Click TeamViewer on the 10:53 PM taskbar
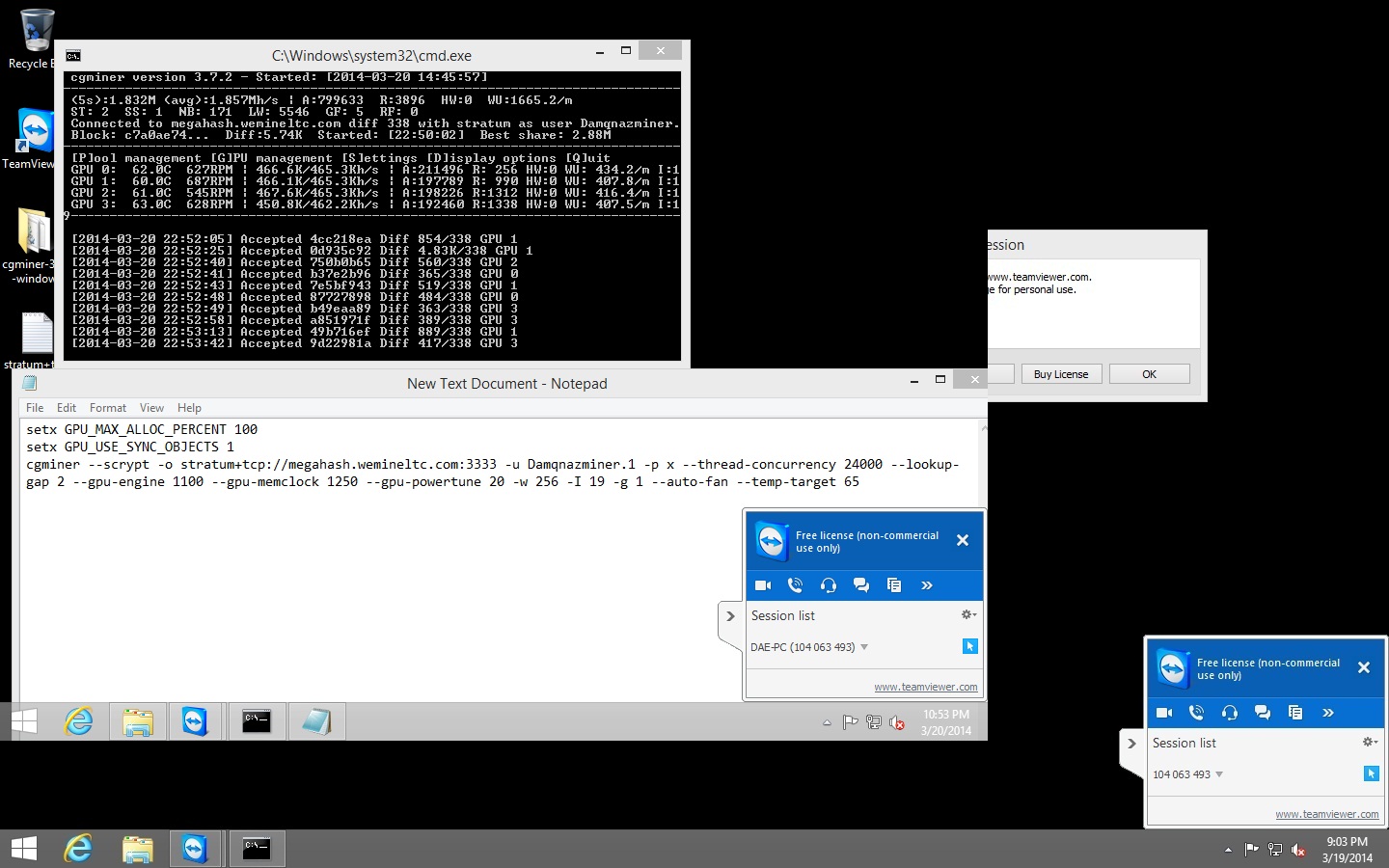The height and width of the screenshot is (868, 1389). click(x=196, y=721)
